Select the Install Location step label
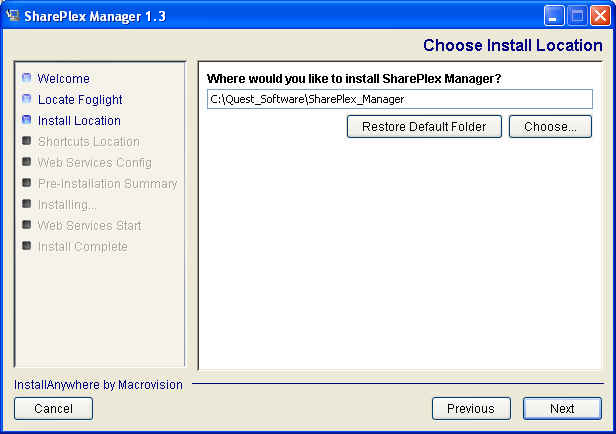The width and height of the screenshot is (616, 434). pos(79,121)
